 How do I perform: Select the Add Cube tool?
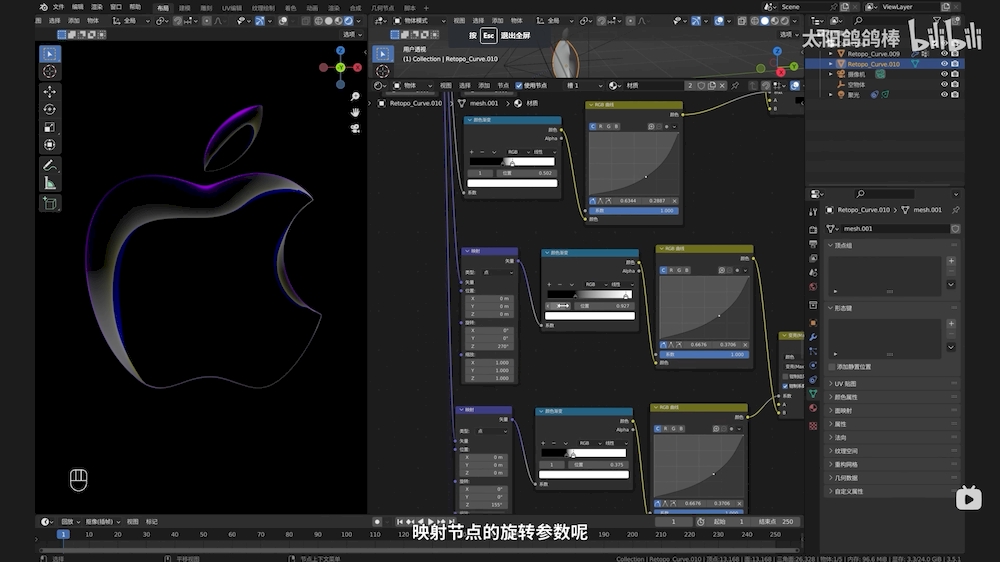pos(50,203)
